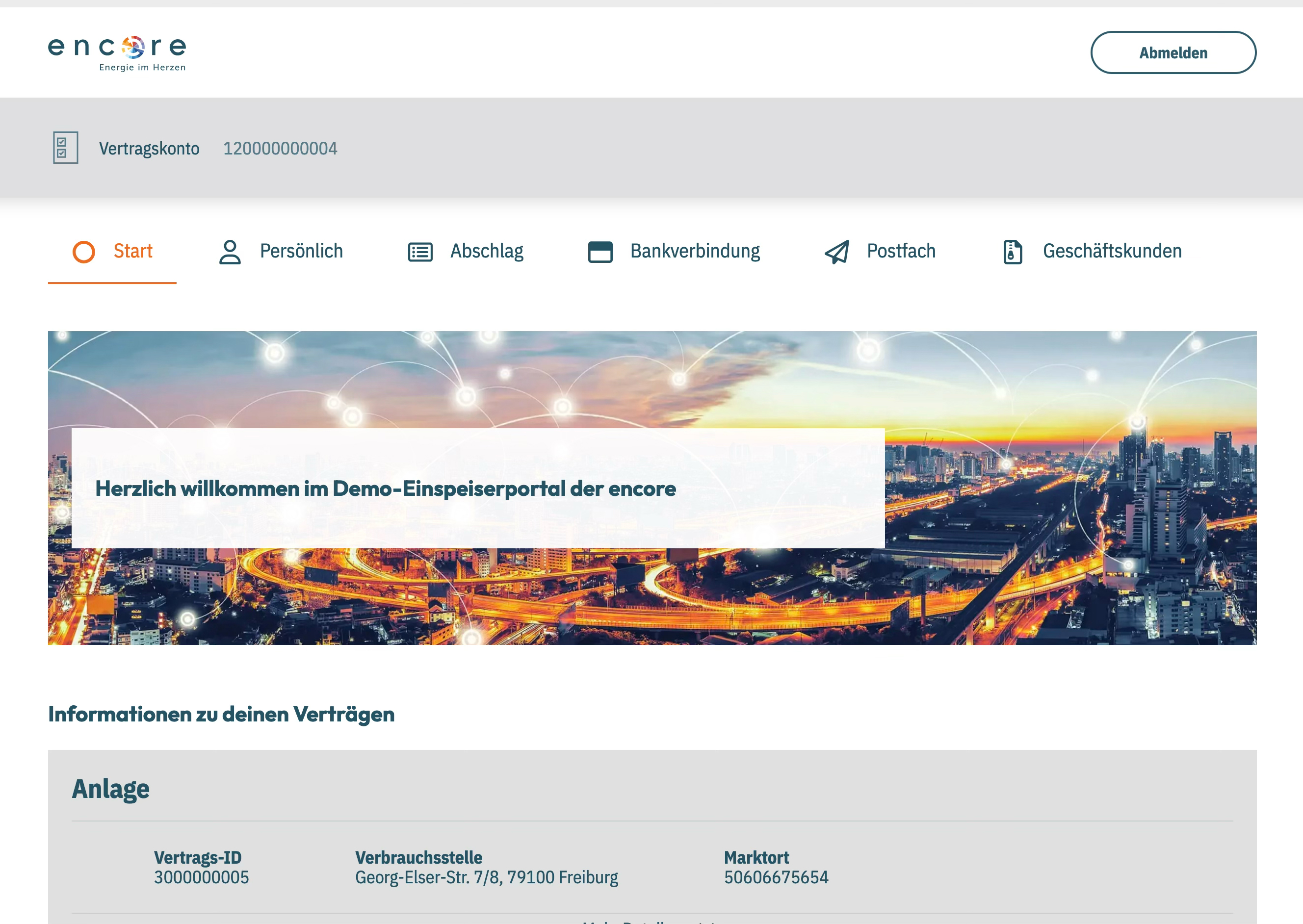Click the Abmelden button
The width and height of the screenshot is (1303, 924).
click(1173, 52)
